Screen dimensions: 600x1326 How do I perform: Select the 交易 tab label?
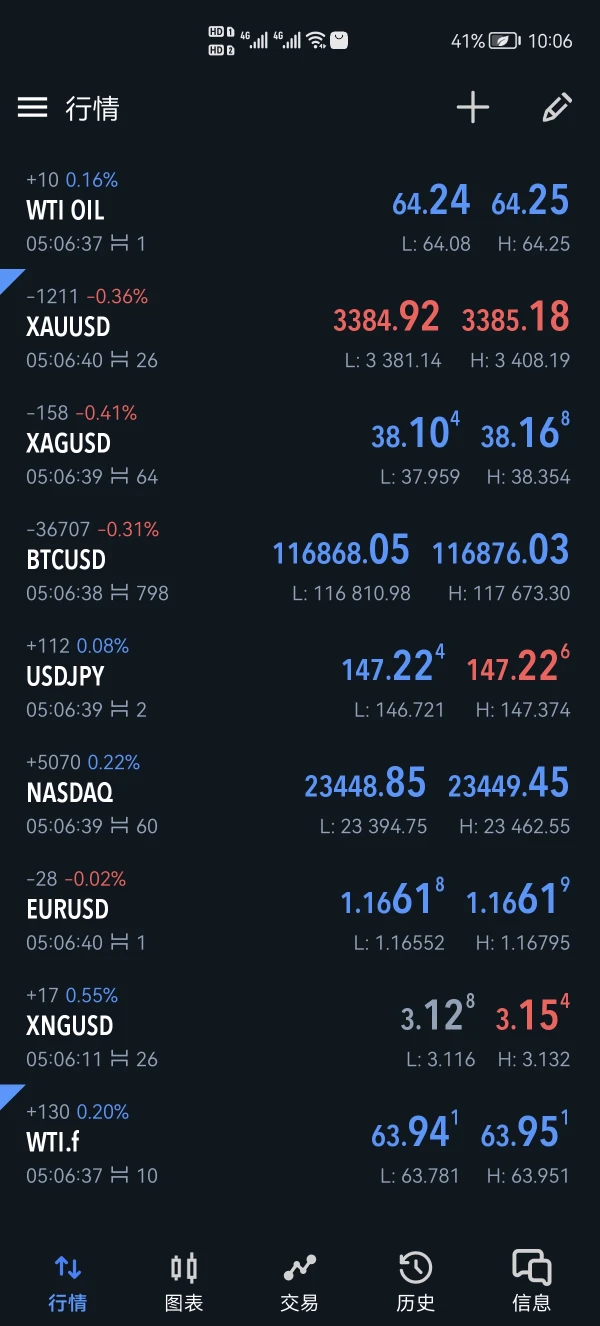pyautogui.click(x=299, y=1303)
